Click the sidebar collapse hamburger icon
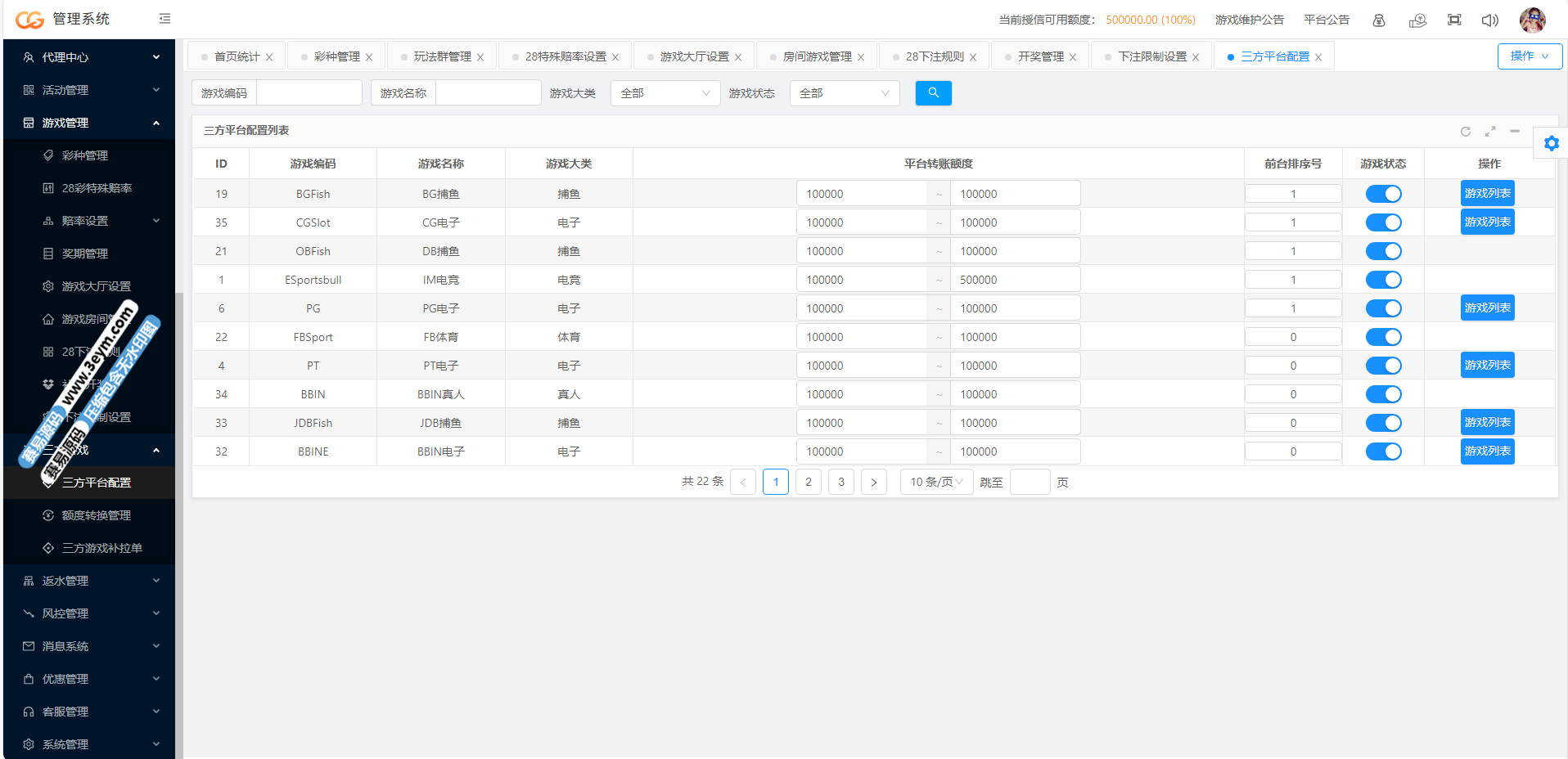This screenshot has height=759, width=1568. pyautogui.click(x=164, y=19)
